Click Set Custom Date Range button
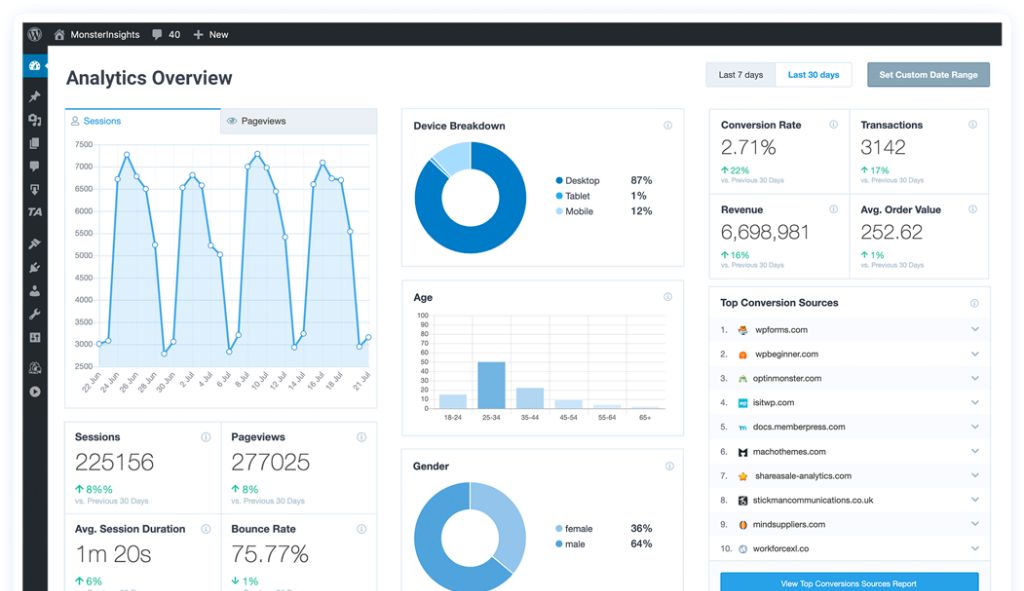Screen dimensions: 1024x591 [x=928, y=75]
